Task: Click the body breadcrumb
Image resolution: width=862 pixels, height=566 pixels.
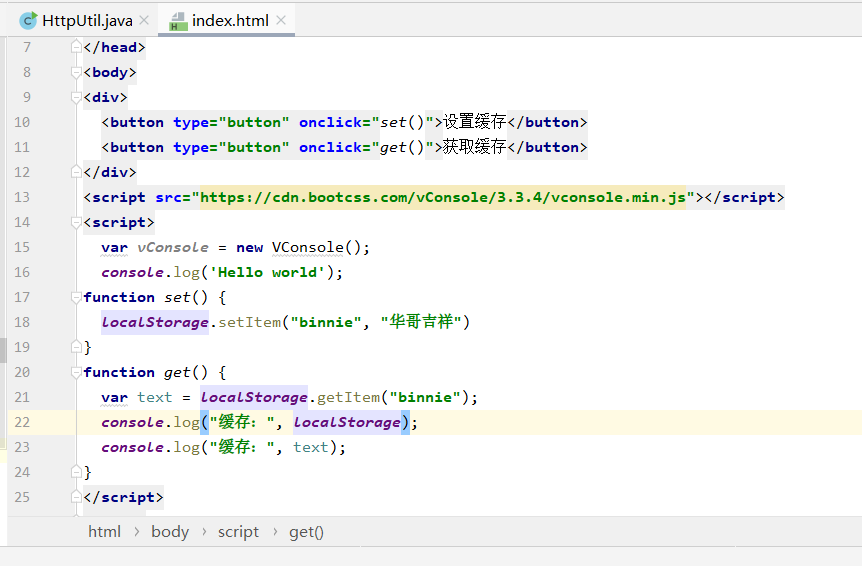Action: point(170,531)
